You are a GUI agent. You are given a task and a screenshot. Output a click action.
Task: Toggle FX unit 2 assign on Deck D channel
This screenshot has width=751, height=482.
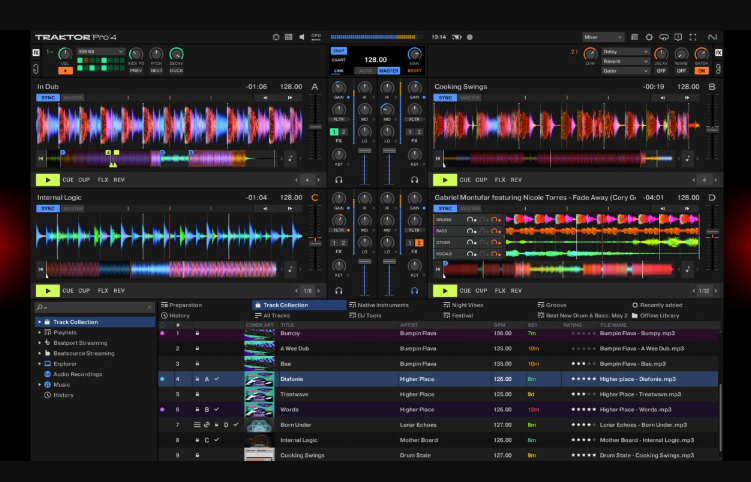(419, 243)
